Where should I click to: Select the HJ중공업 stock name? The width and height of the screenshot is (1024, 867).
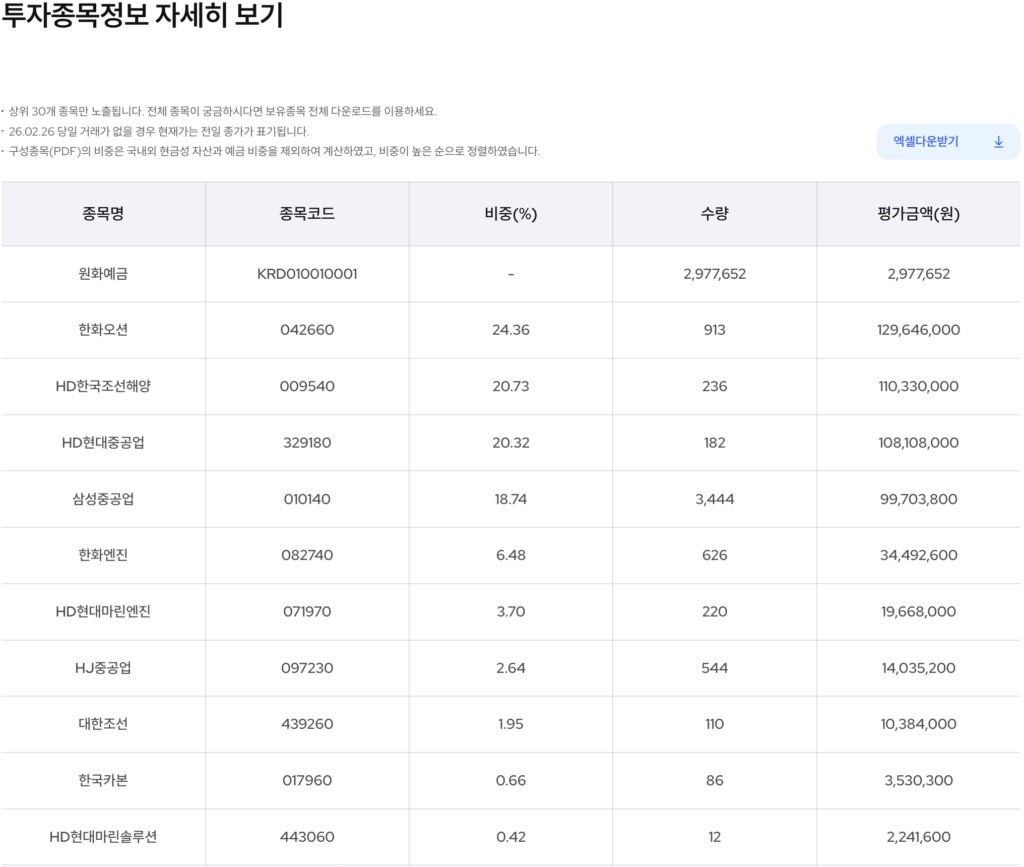tap(103, 668)
